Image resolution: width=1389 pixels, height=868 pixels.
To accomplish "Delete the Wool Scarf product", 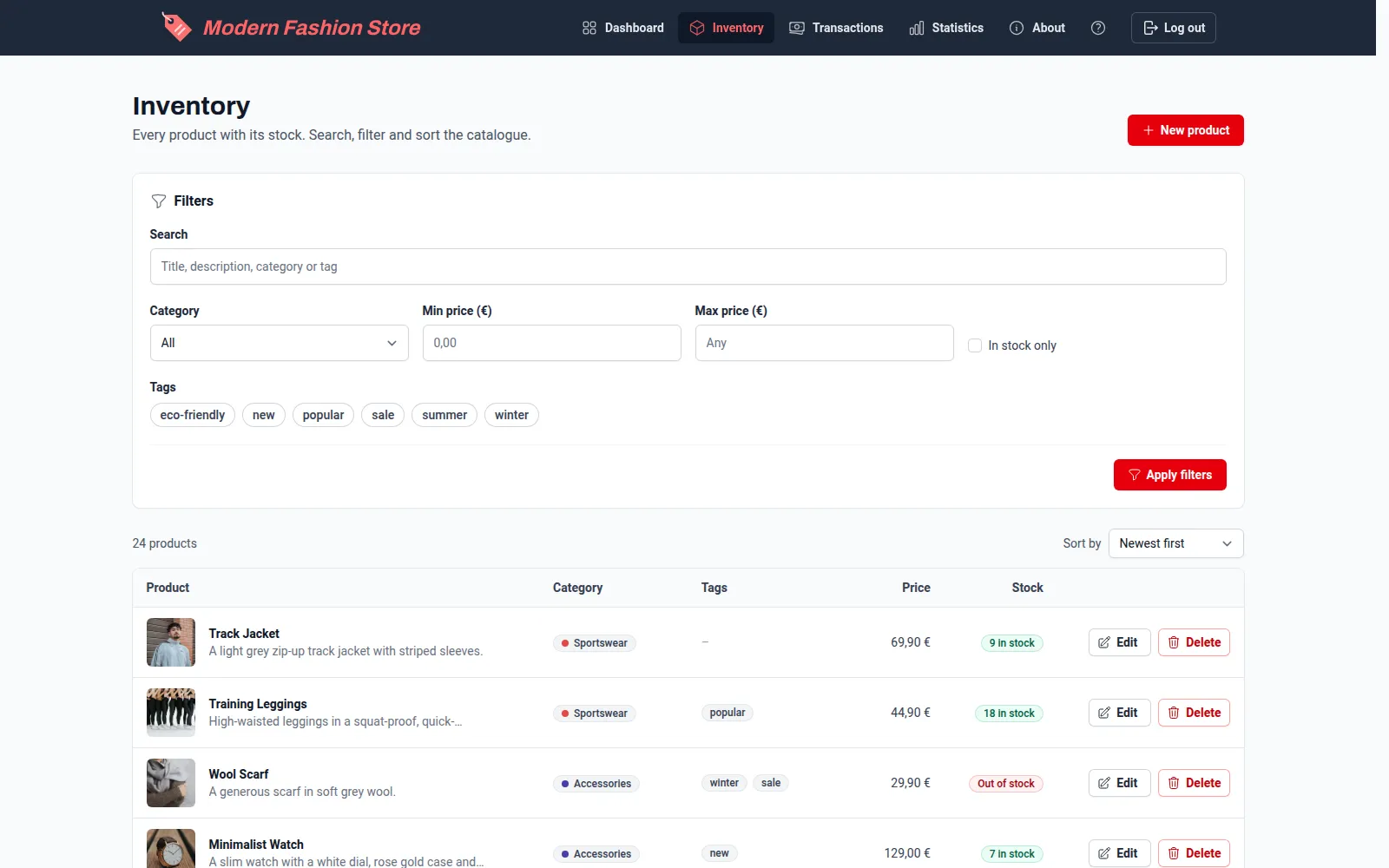I will pos(1195,783).
